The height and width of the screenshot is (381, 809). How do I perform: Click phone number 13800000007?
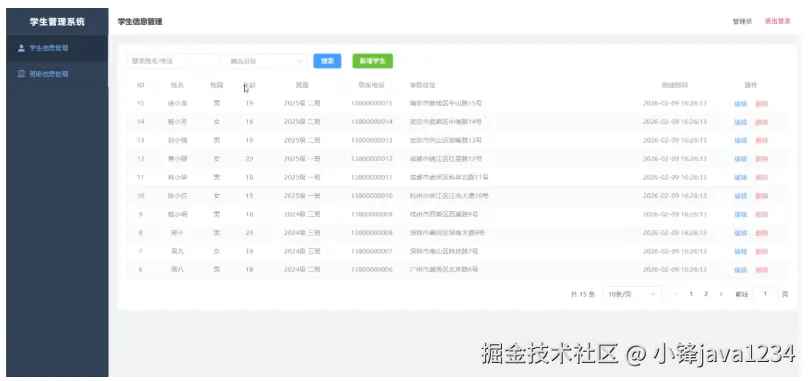pos(371,251)
